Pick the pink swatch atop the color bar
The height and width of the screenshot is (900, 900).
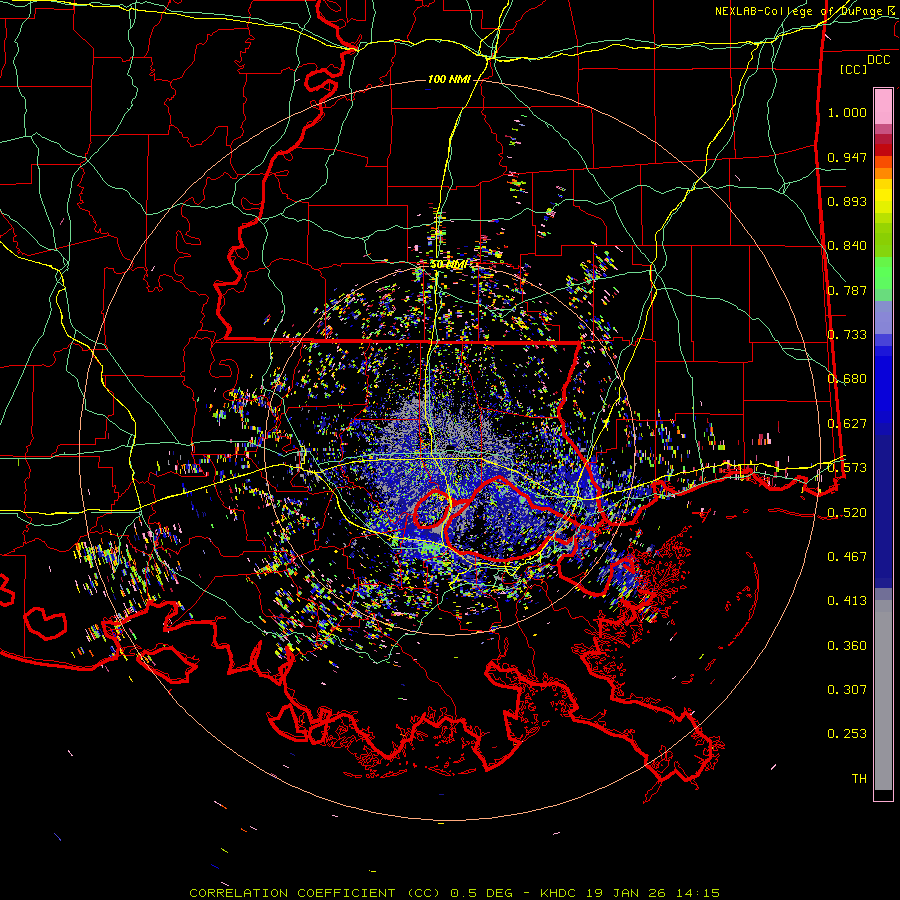pos(883,106)
